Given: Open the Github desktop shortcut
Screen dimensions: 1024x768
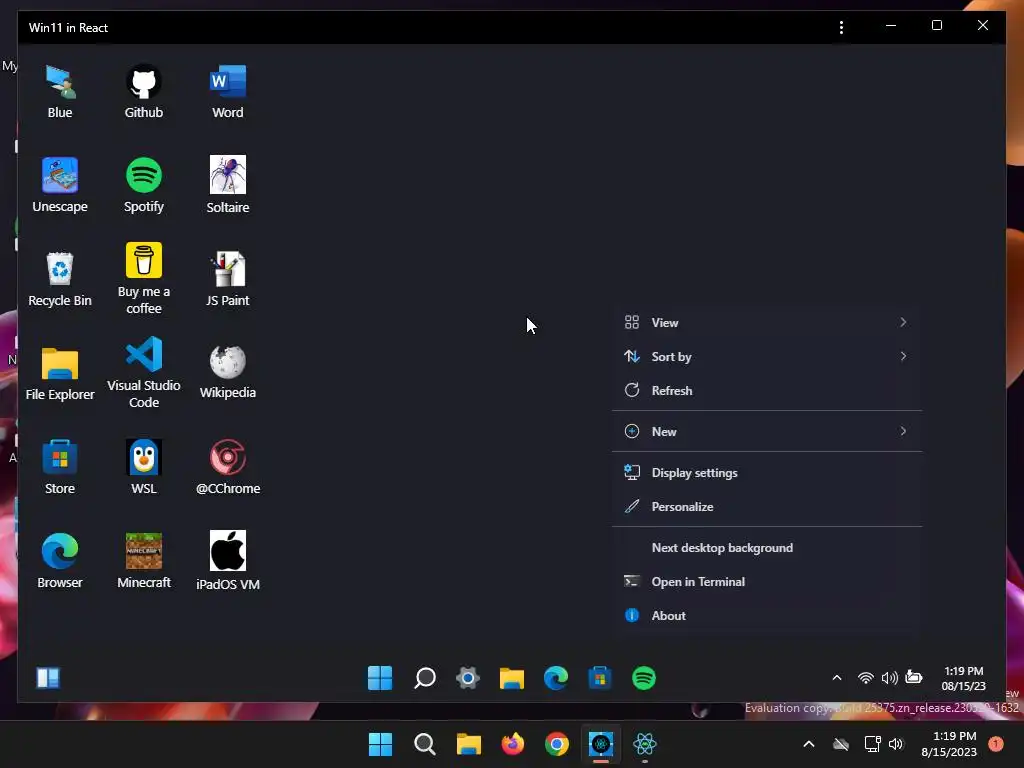Looking at the screenshot, I should [144, 91].
